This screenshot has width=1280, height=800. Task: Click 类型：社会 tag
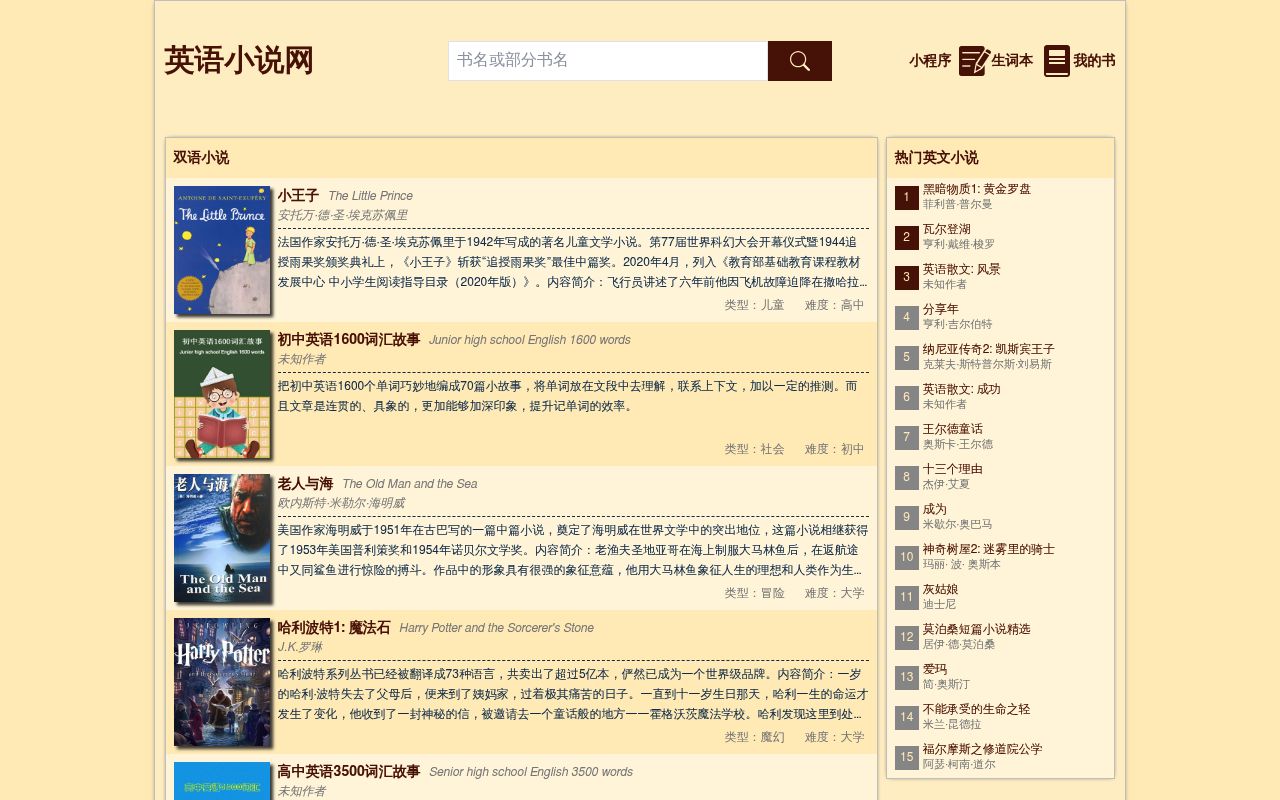[754, 449]
